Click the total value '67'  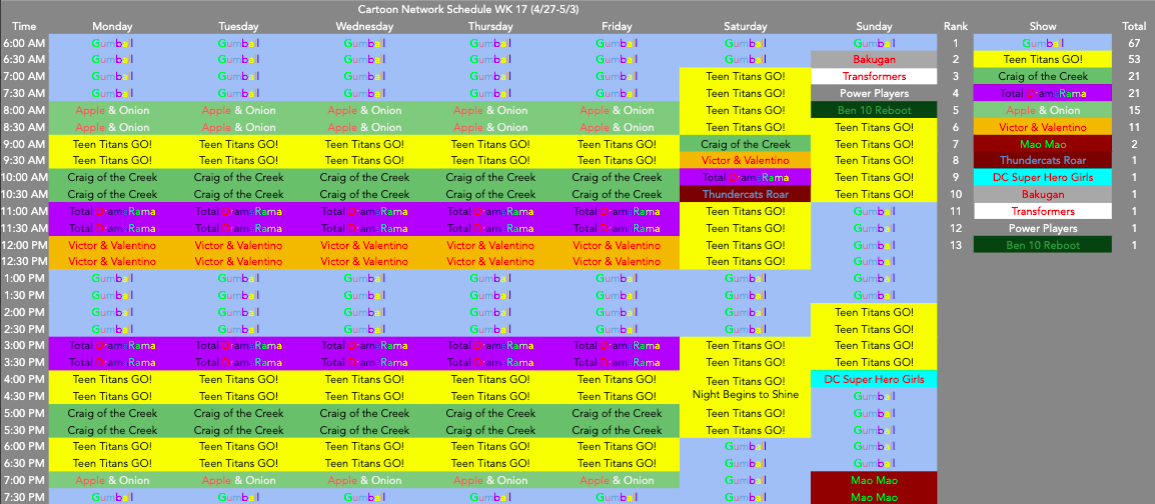[x=1134, y=43]
